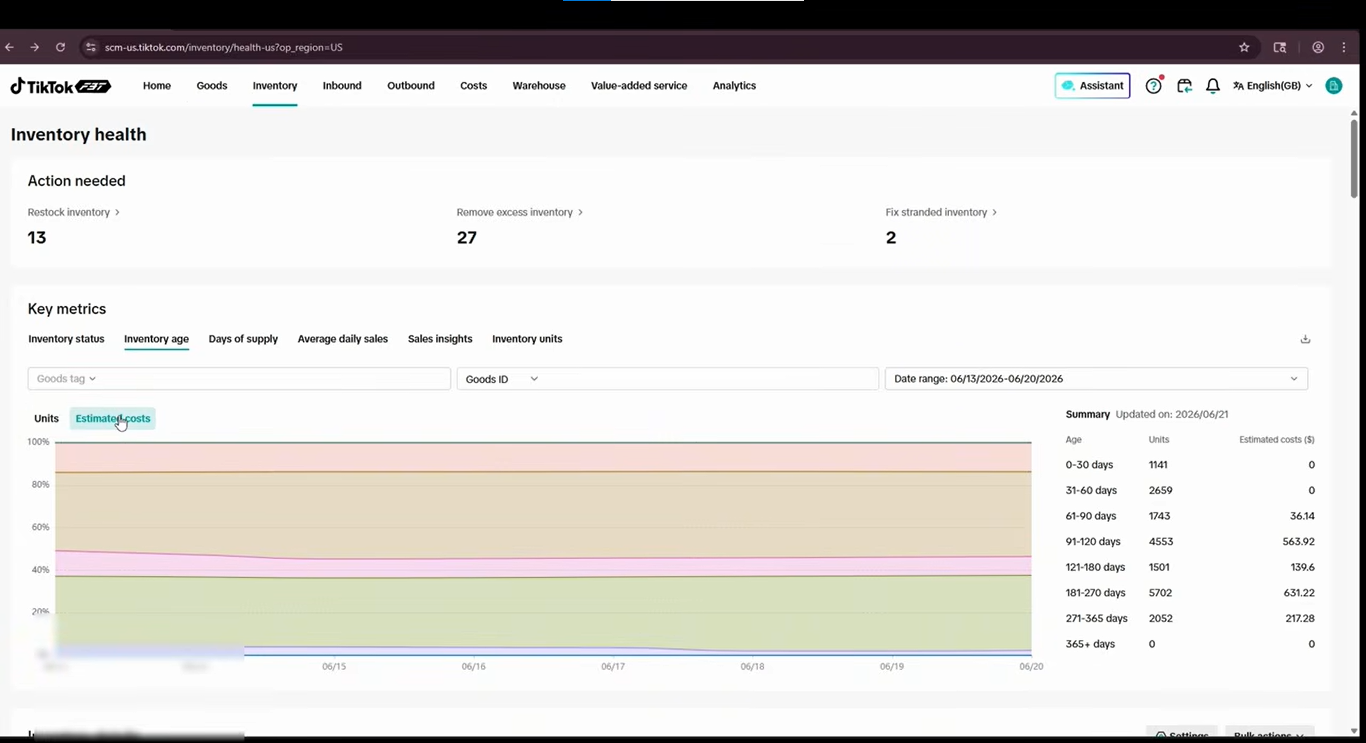
Task: Click the 91-120 days cost value 563.92
Action: click(x=1298, y=542)
